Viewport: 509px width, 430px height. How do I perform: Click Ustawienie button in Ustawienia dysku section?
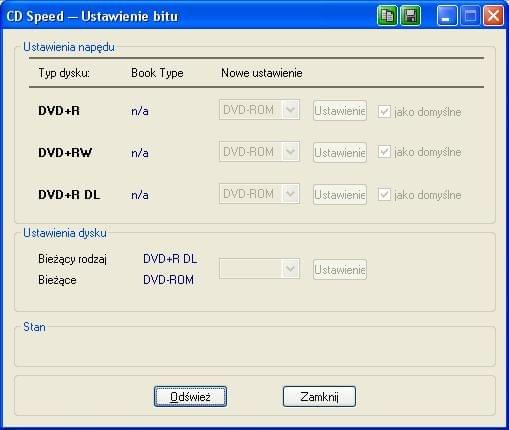[340, 270]
